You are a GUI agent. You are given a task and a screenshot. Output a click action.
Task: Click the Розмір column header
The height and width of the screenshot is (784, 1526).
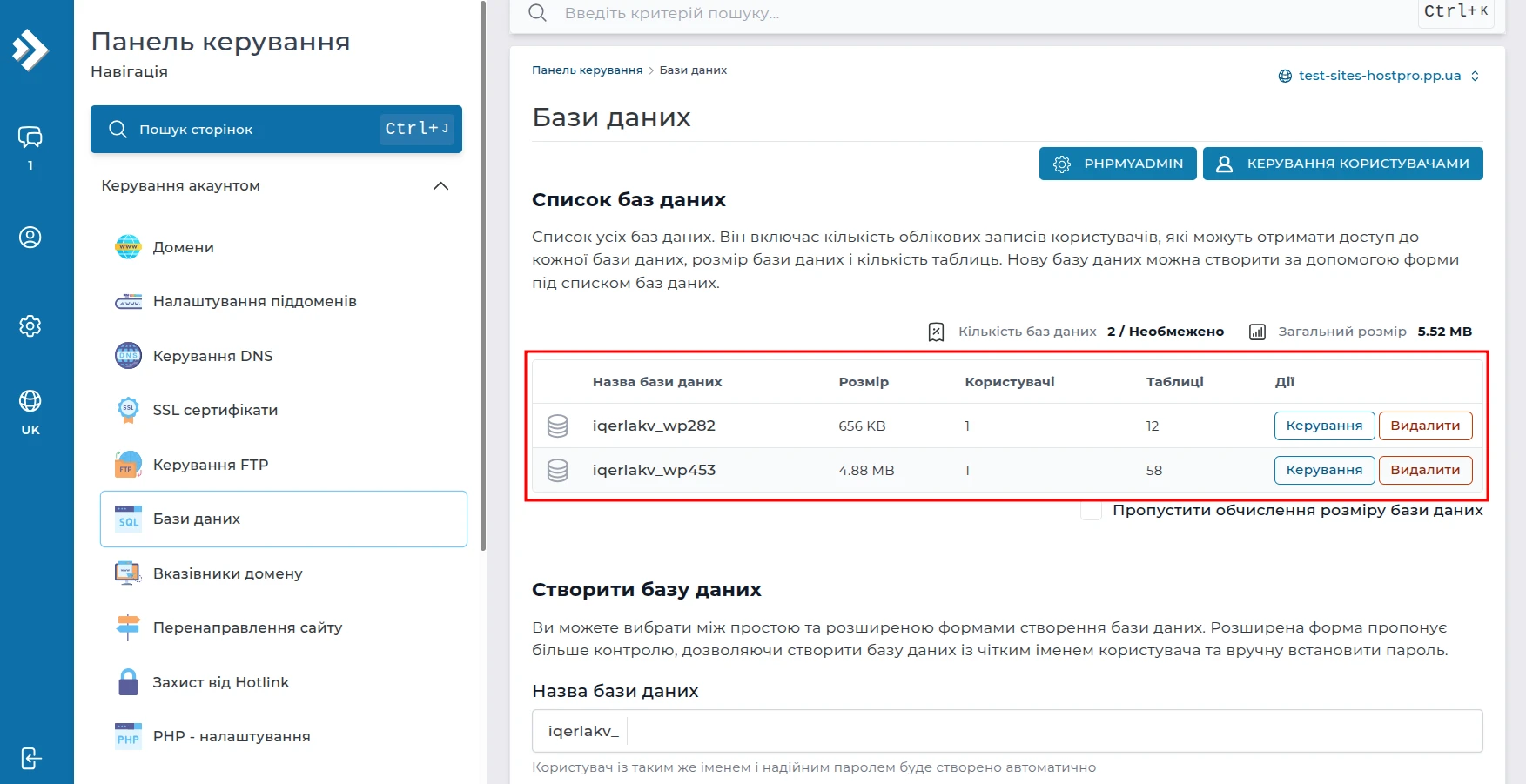864,382
